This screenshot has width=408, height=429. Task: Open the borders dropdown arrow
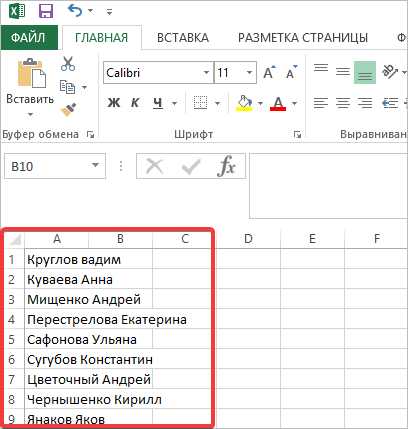point(217,103)
